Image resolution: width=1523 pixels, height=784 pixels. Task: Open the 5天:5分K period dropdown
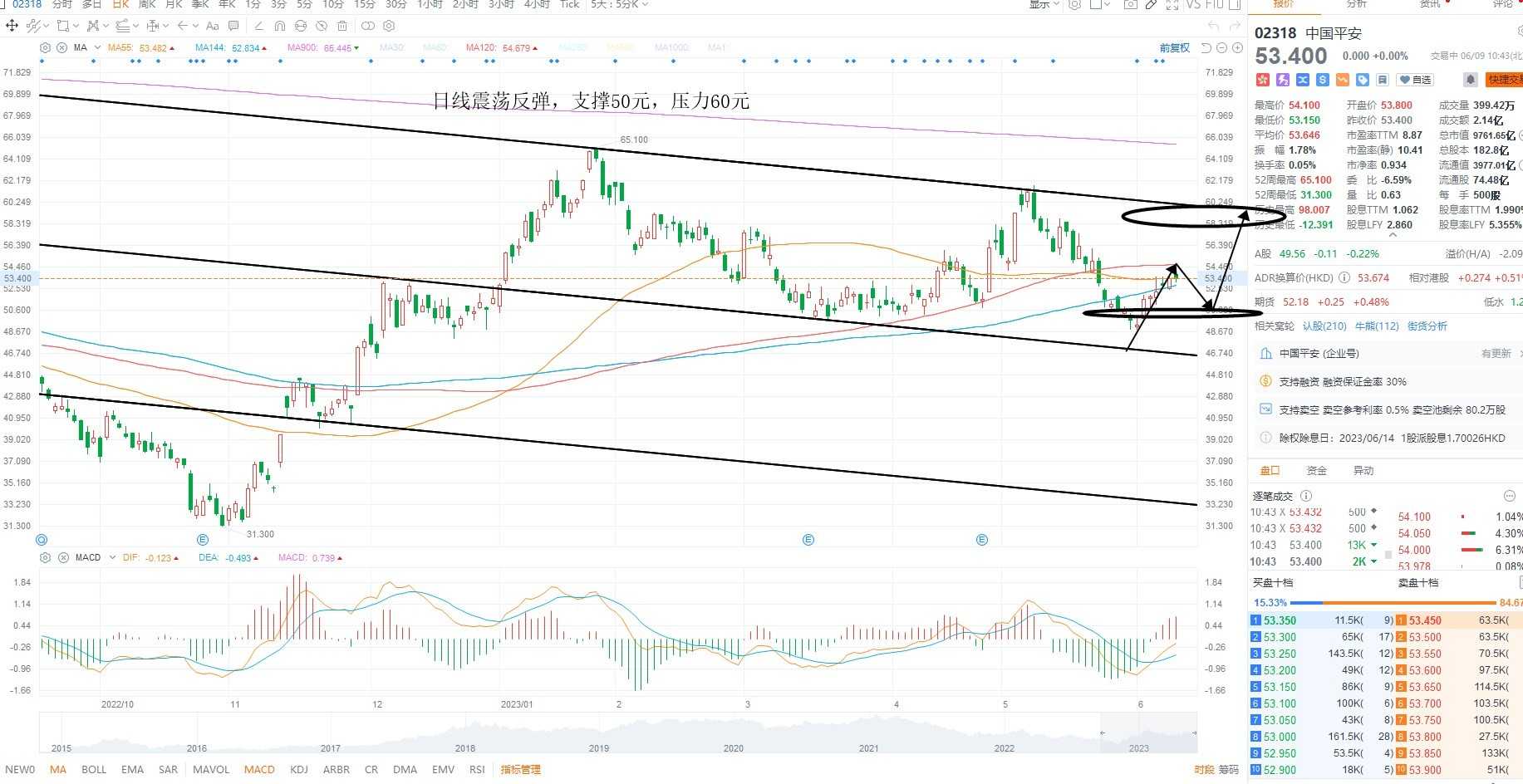click(x=619, y=4)
